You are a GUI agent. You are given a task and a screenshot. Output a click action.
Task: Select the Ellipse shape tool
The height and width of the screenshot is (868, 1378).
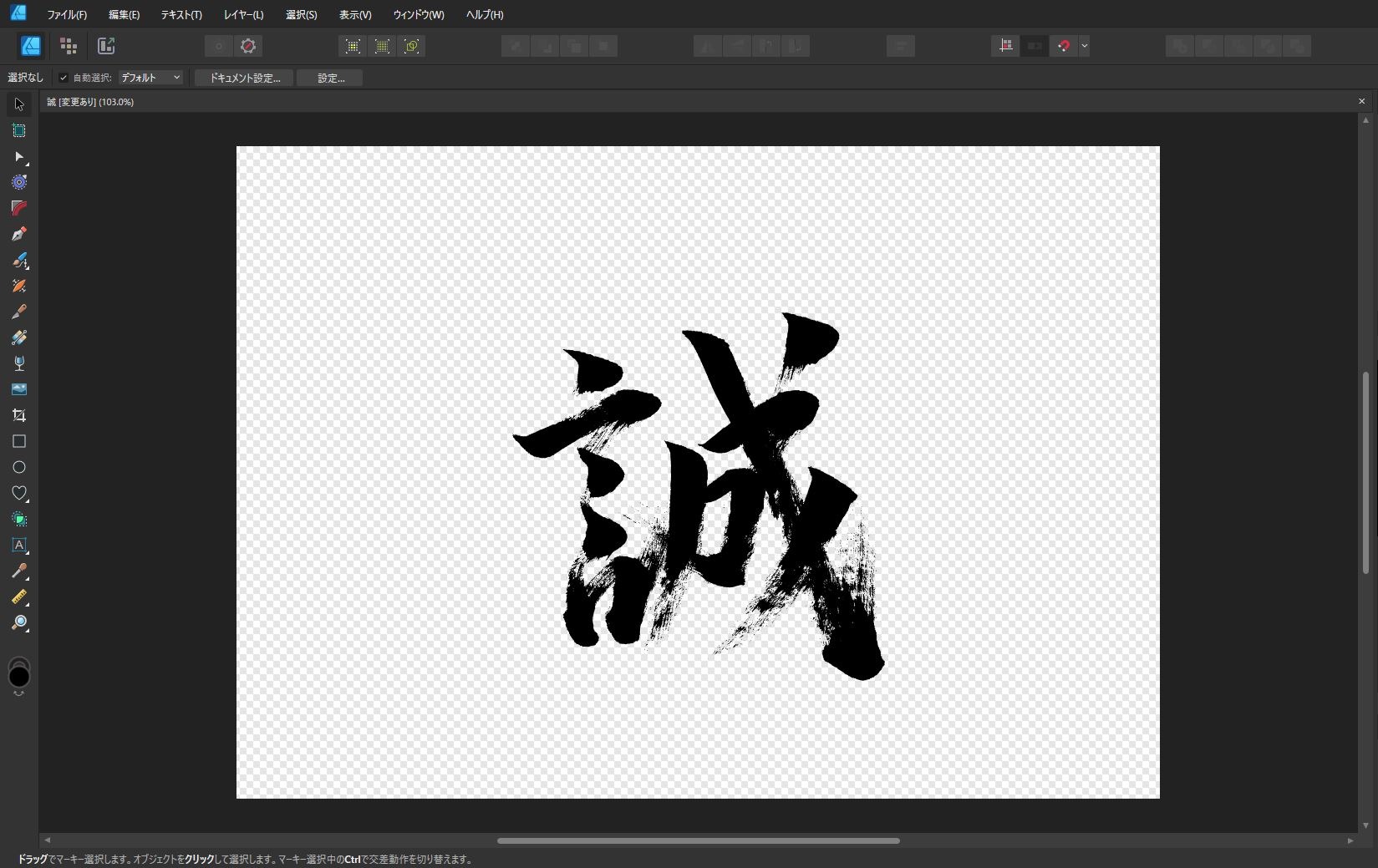[x=18, y=467]
